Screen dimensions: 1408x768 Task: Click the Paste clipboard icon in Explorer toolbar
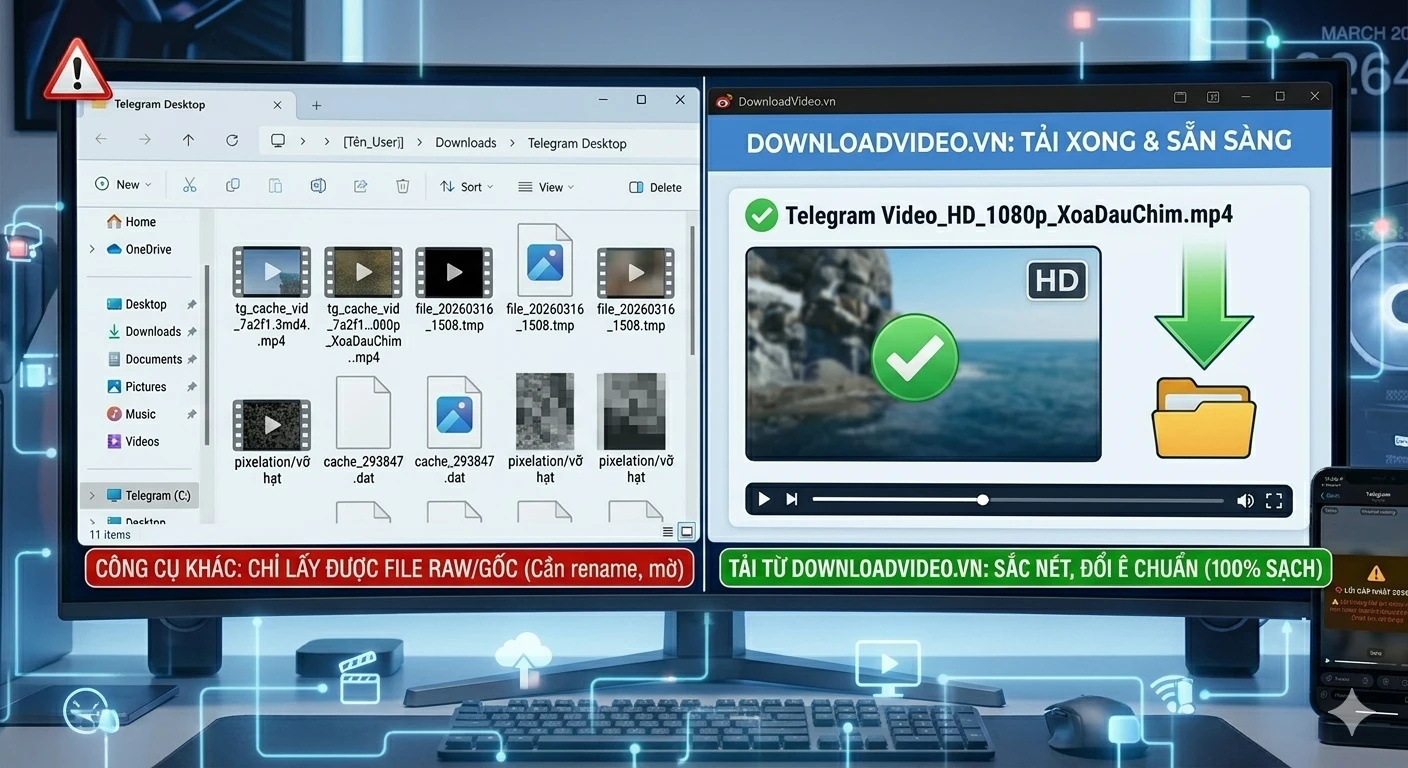point(275,186)
